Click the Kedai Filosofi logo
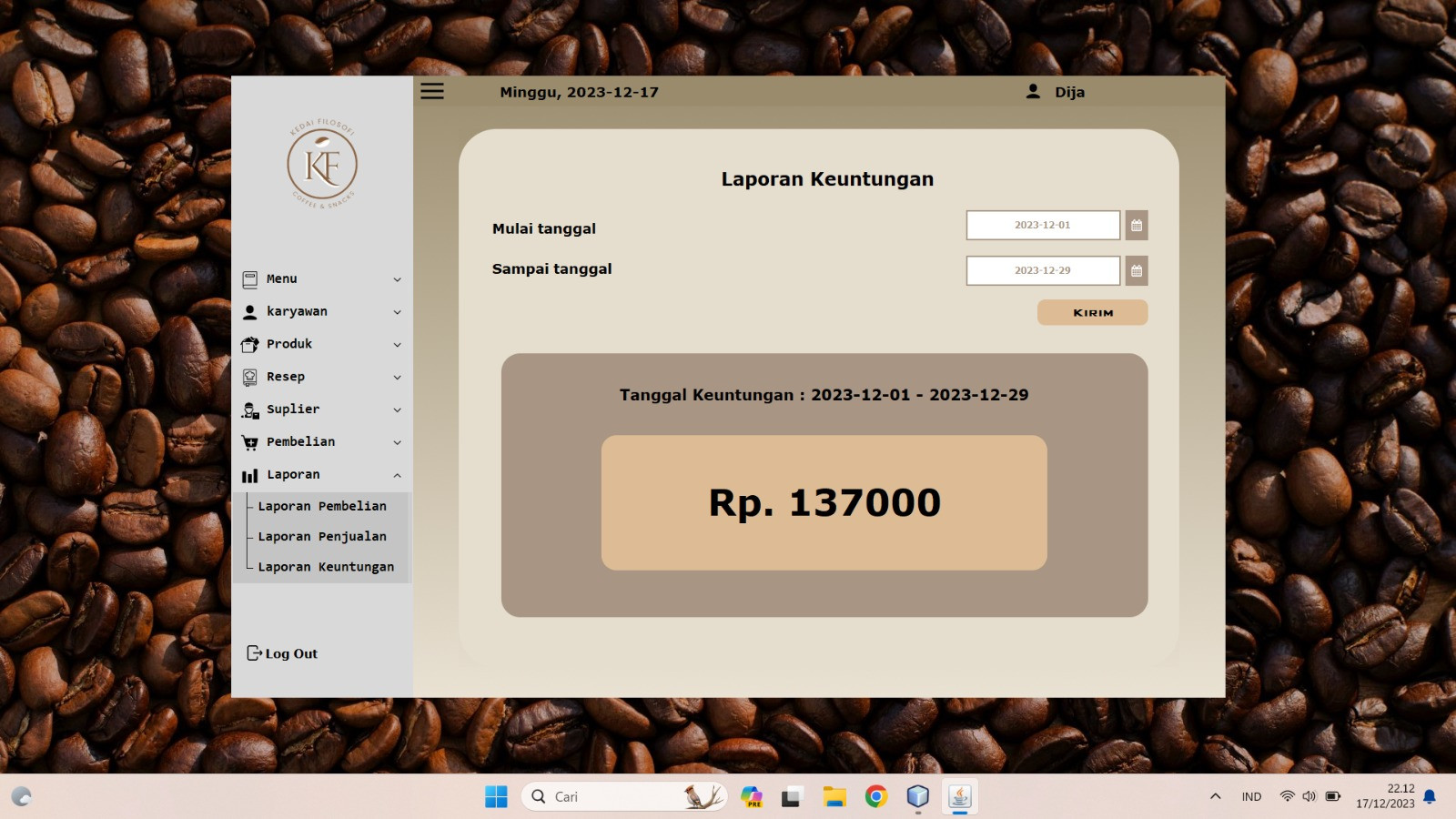Viewport: 1456px width, 819px height. coord(322,165)
